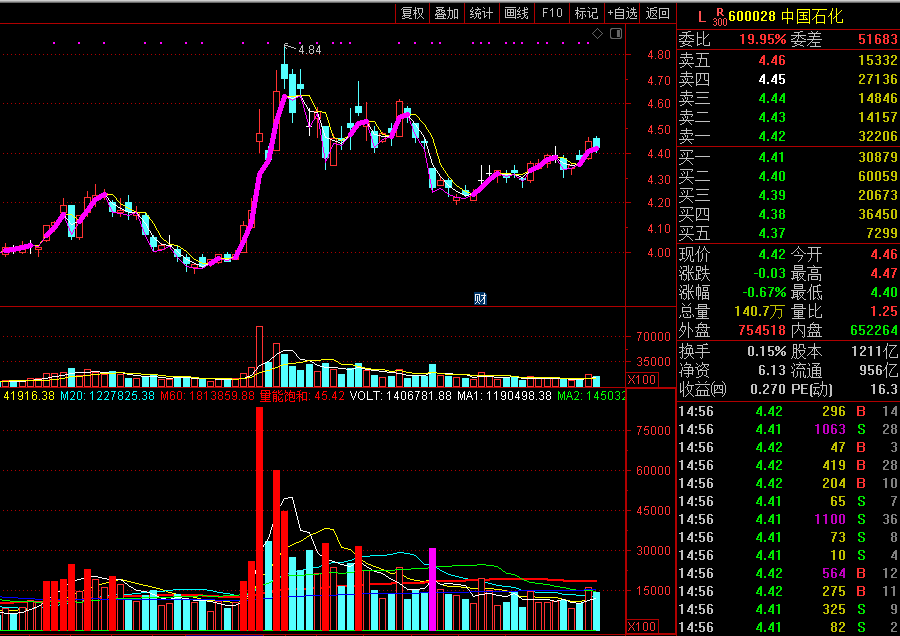This screenshot has height=636, width=900.
Task: Click the tallest red volume bar in bottom panel
Action: [259, 519]
